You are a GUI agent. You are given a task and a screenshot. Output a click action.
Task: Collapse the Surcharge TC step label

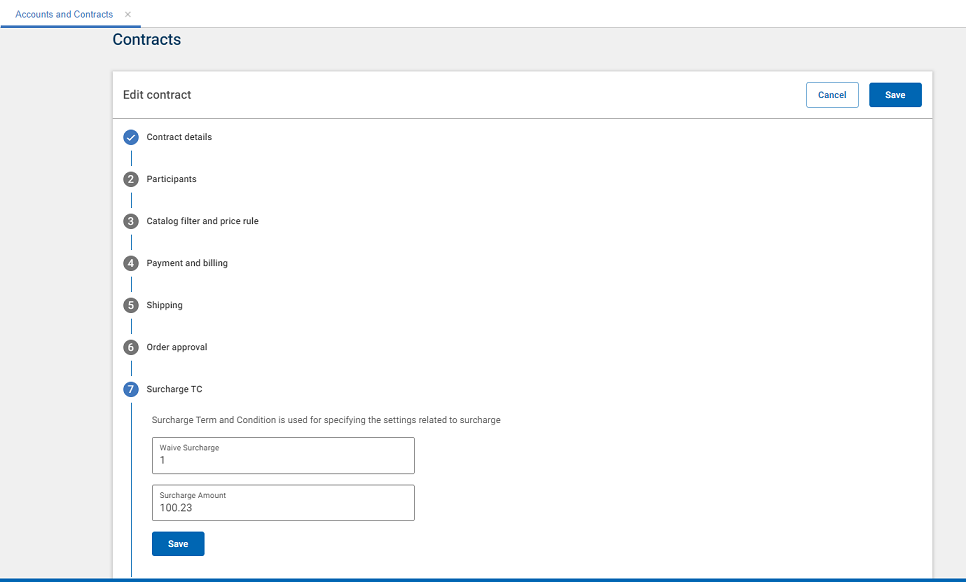tap(174, 389)
